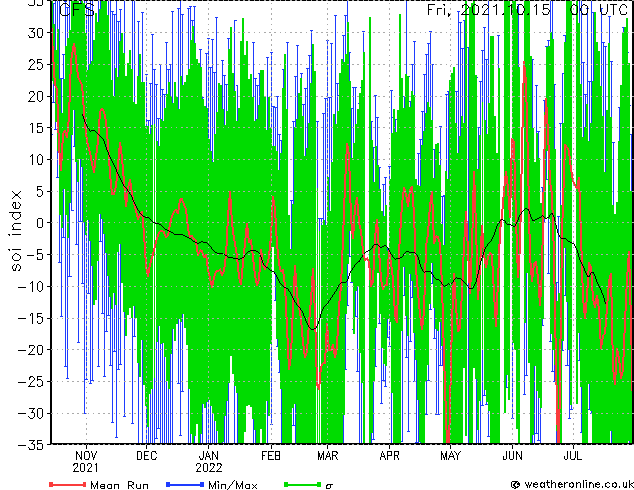The image size is (634, 490).
Task: Click the '-25' y-axis value
Action: pyautogui.click(x=30, y=381)
